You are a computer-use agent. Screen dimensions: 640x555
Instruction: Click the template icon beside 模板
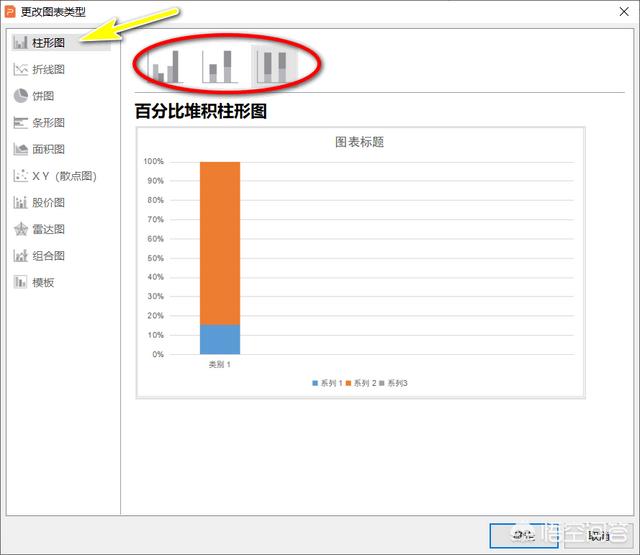click(20, 282)
